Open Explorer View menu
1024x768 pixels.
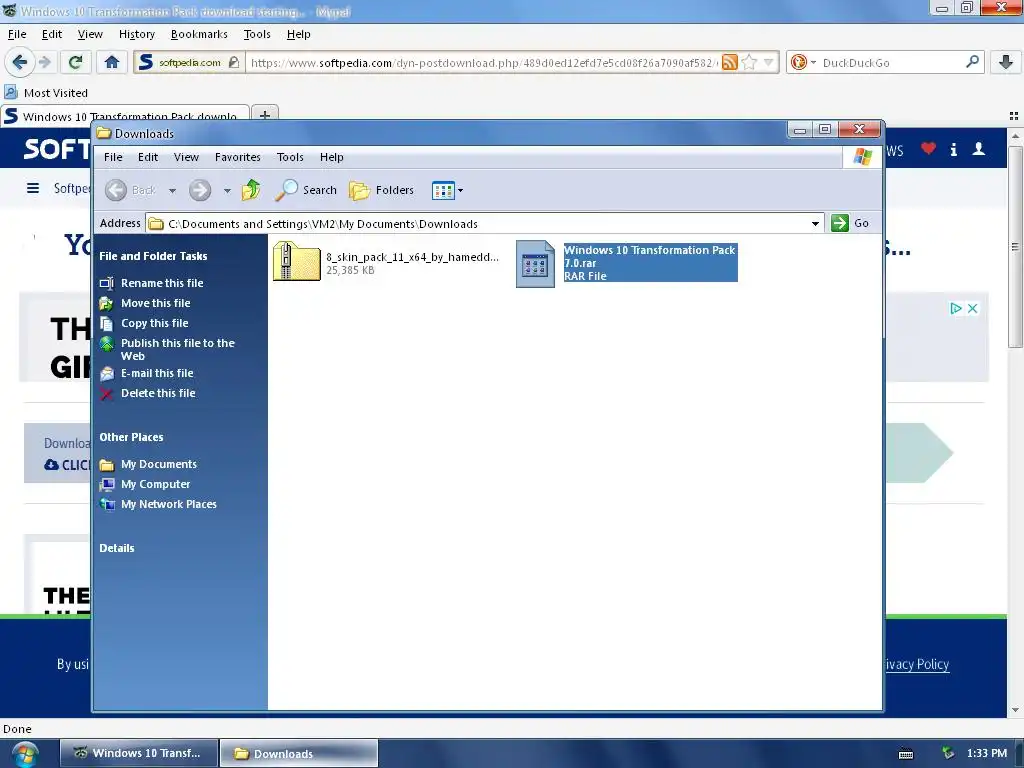coord(186,157)
